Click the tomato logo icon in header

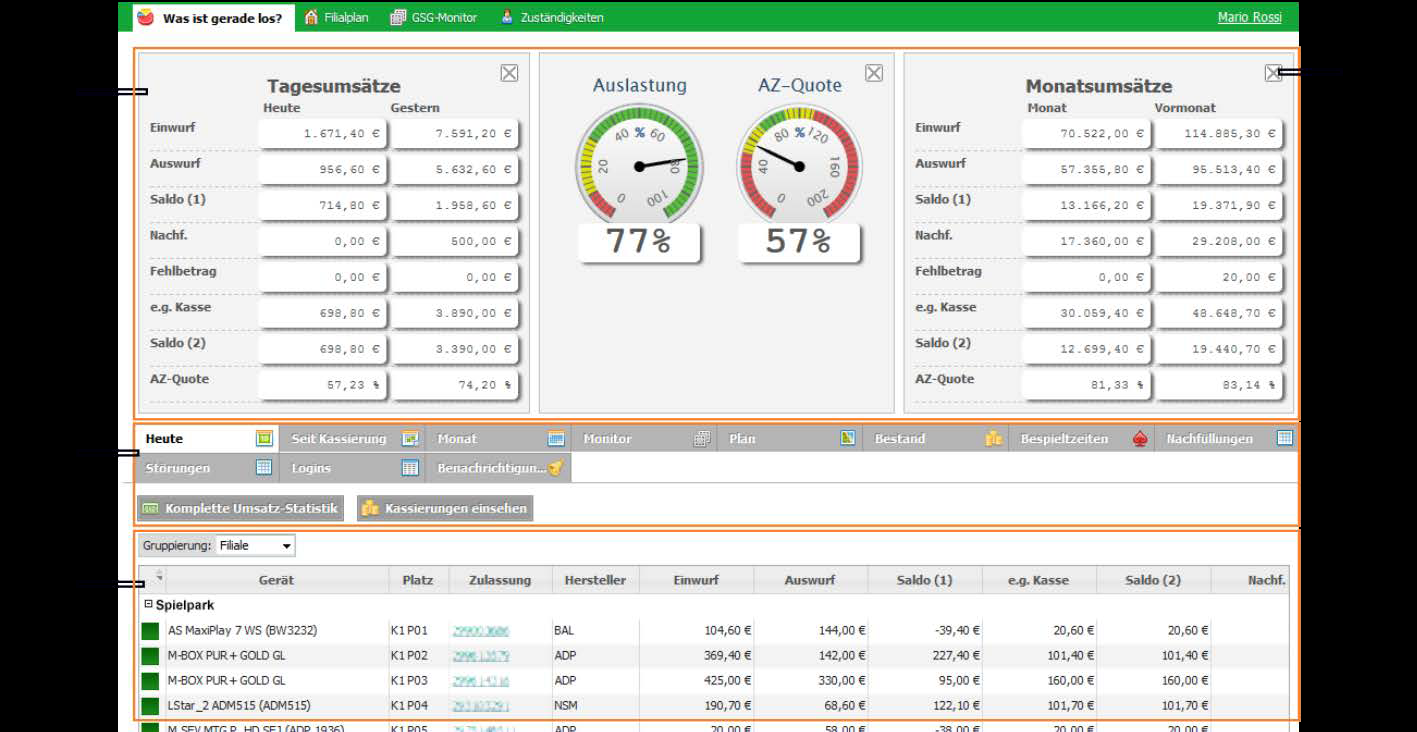[146, 17]
